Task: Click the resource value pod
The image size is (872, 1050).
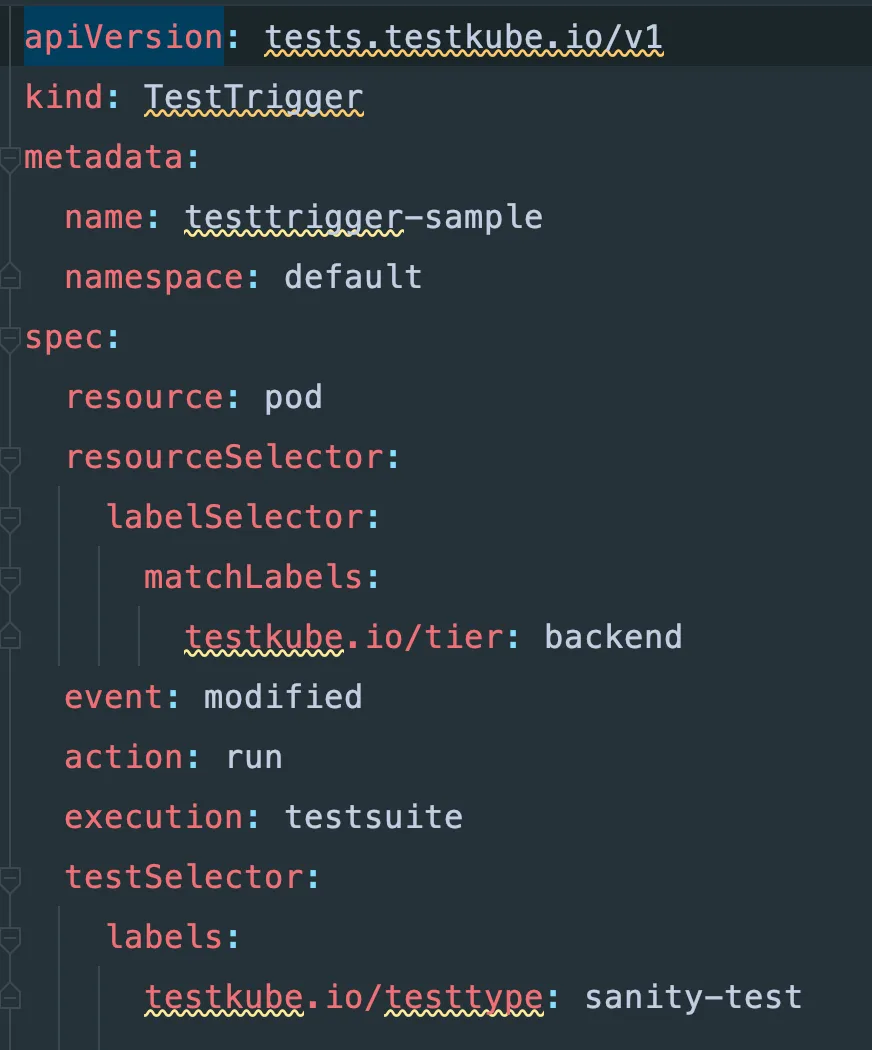Action: tap(293, 398)
